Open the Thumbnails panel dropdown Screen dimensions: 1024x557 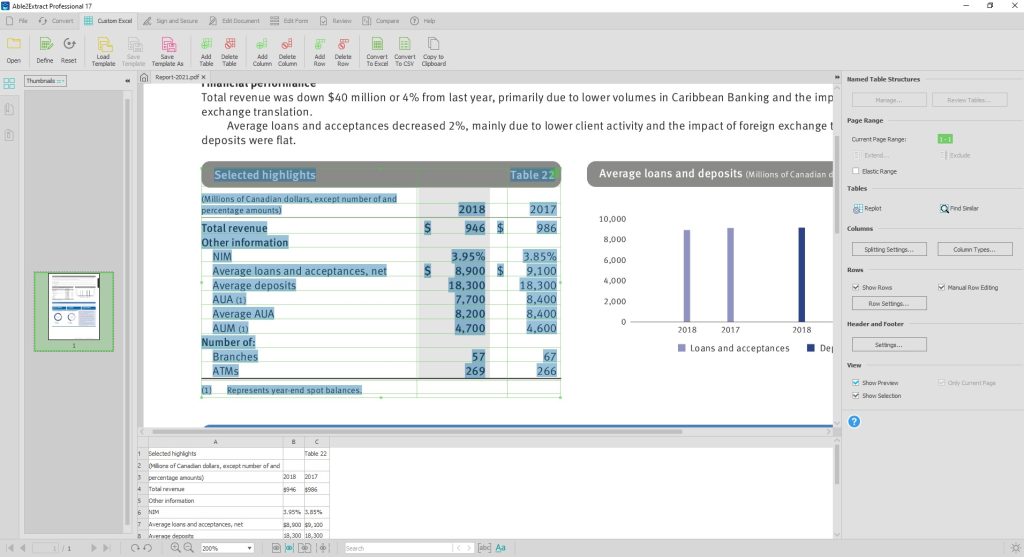(46, 80)
